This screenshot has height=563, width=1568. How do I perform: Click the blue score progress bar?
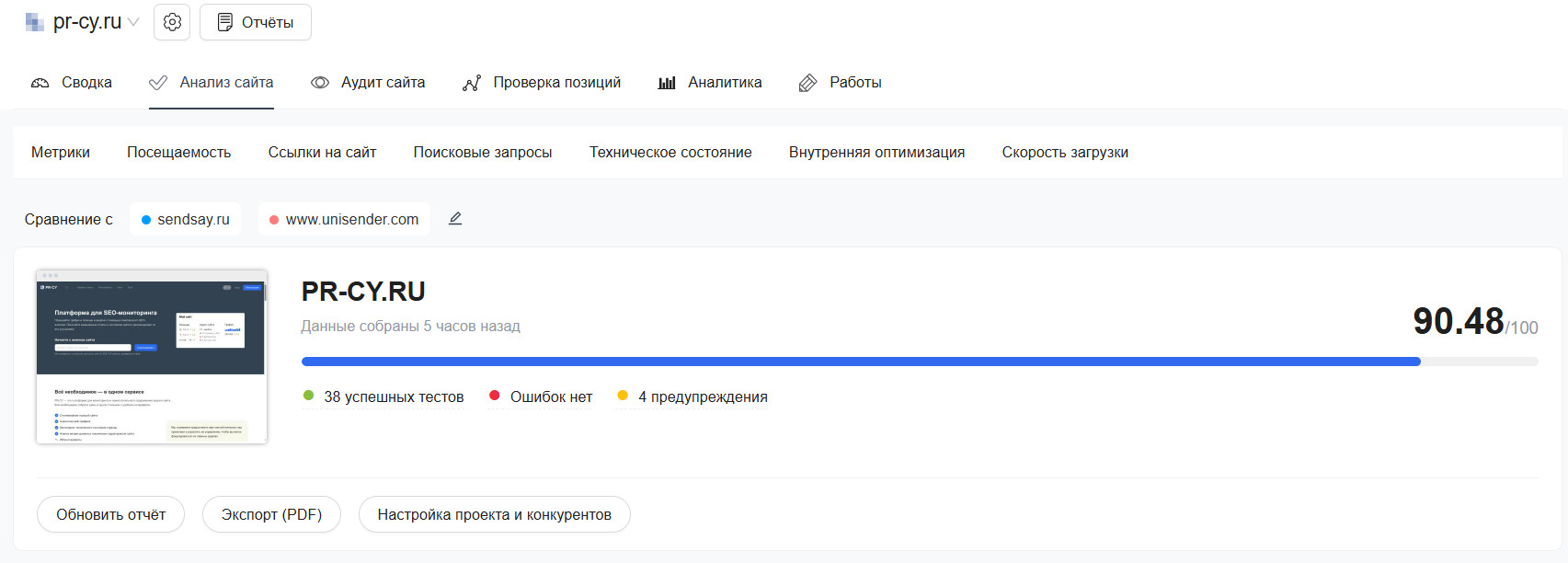[x=860, y=362]
